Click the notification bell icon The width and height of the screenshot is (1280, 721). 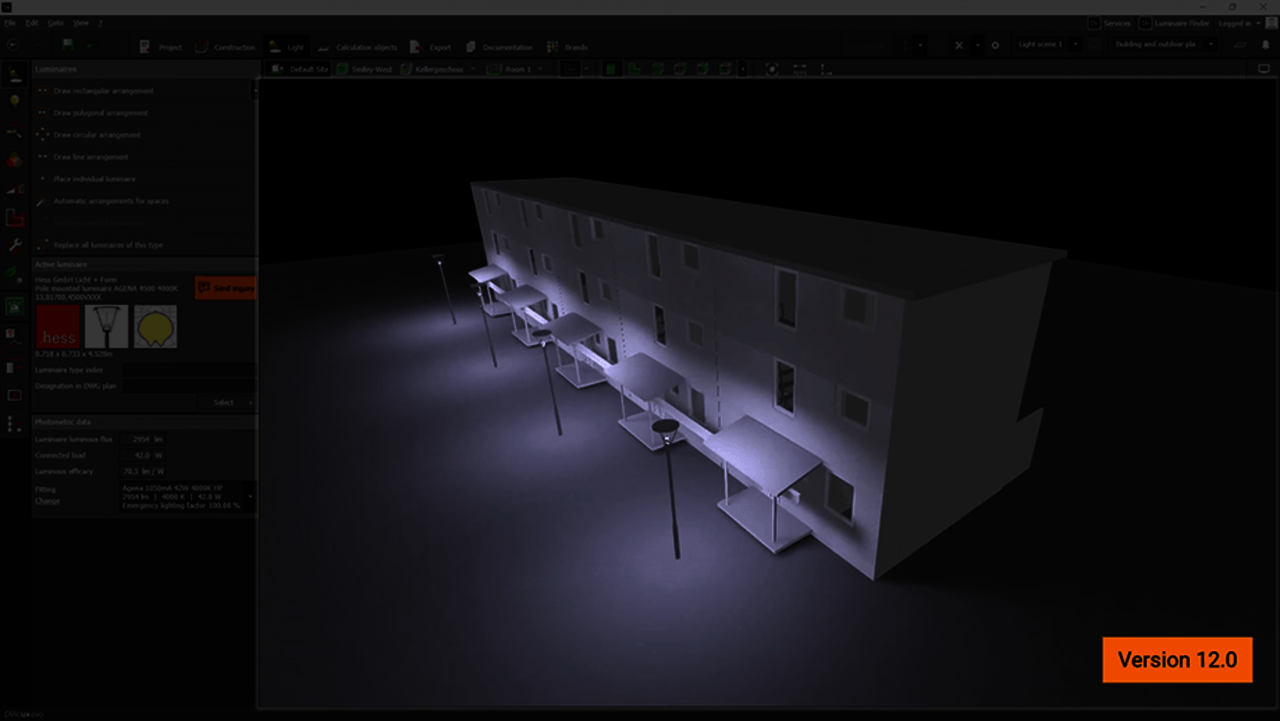(x=1265, y=45)
